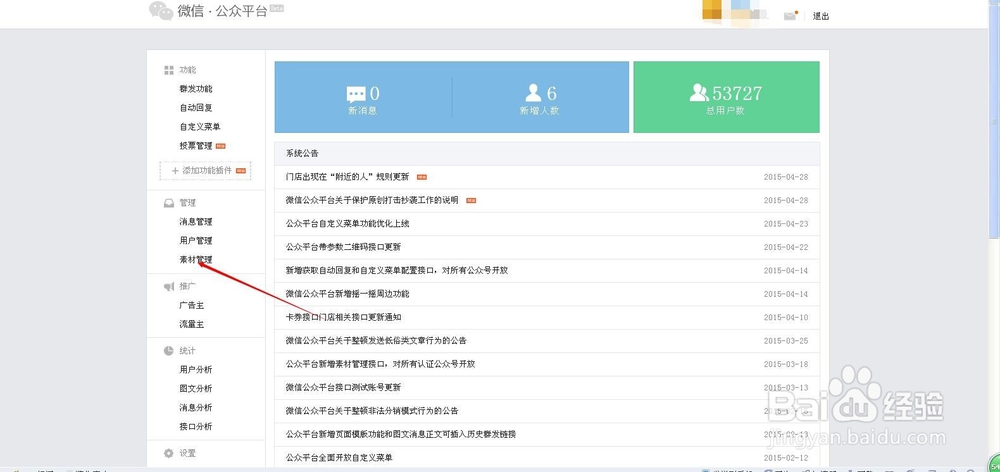Open the mail envelope notification icon
The height and width of the screenshot is (472, 1000).
[791, 16]
